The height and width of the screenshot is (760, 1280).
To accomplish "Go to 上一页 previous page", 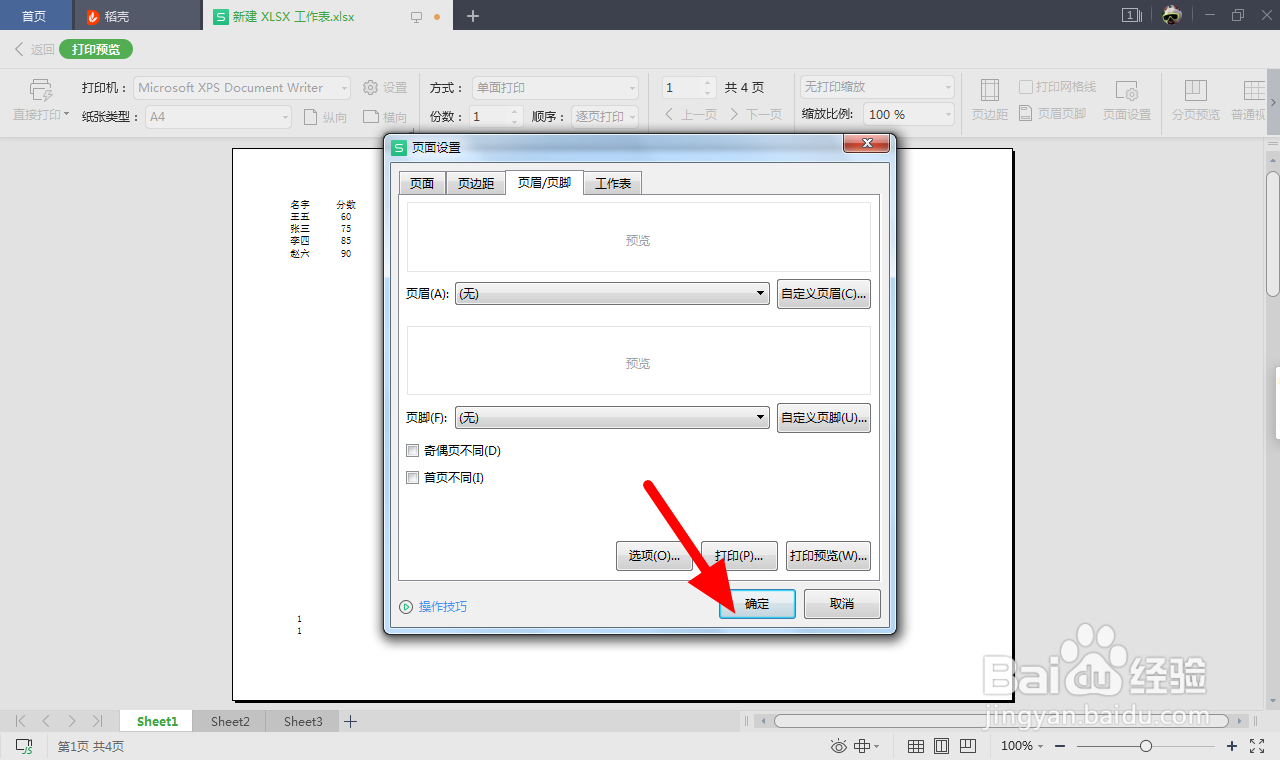I will pos(690,115).
